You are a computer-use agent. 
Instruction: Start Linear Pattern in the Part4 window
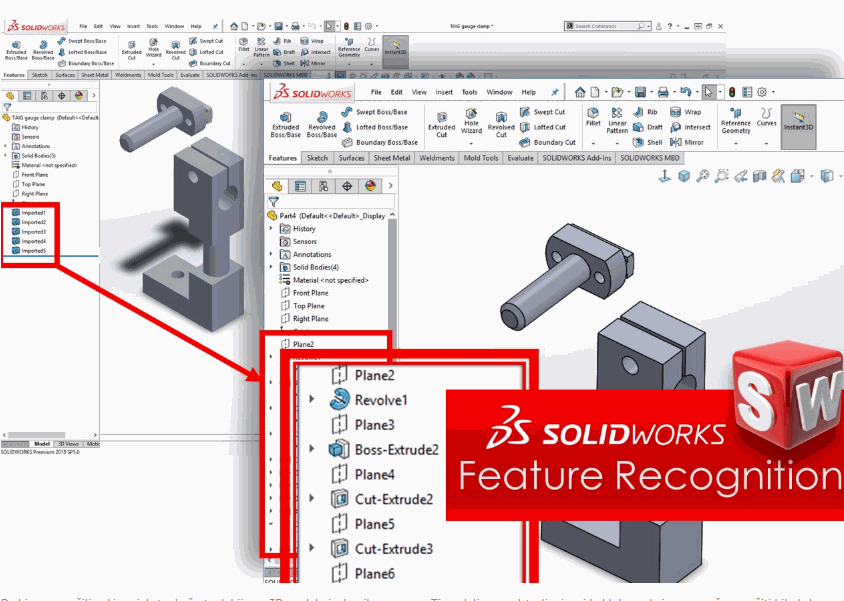[617, 121]
